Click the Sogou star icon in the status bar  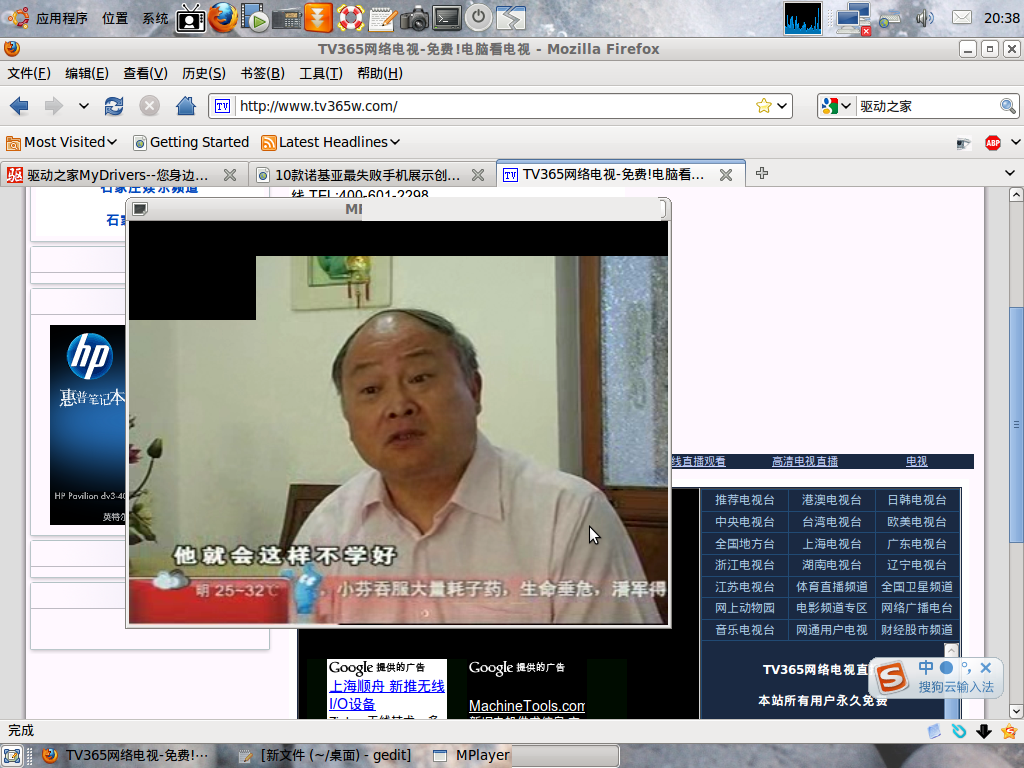click(x=1009, y=731)
